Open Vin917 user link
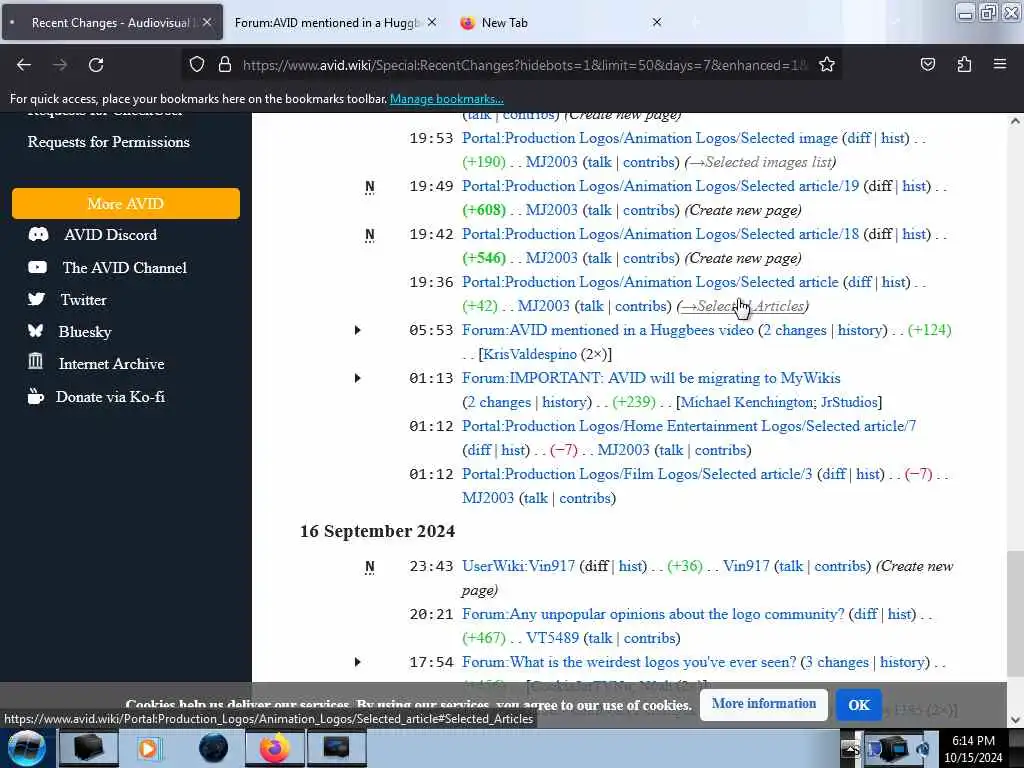Viewport: 1024px width, 768px height. coord(746,566)
